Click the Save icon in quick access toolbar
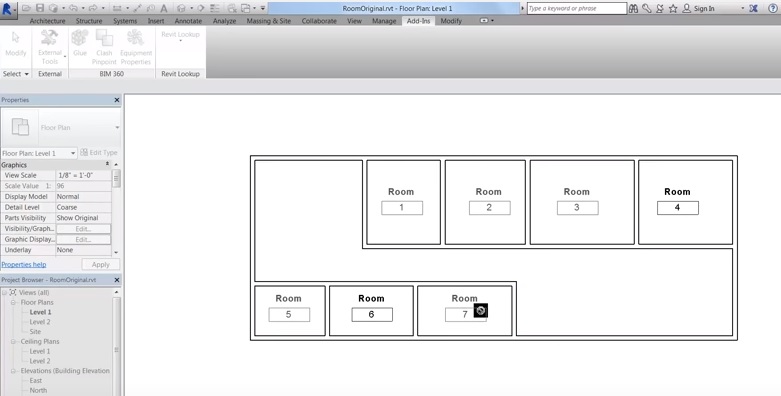This screenshot has height=396, width=781. click(40, 8)
